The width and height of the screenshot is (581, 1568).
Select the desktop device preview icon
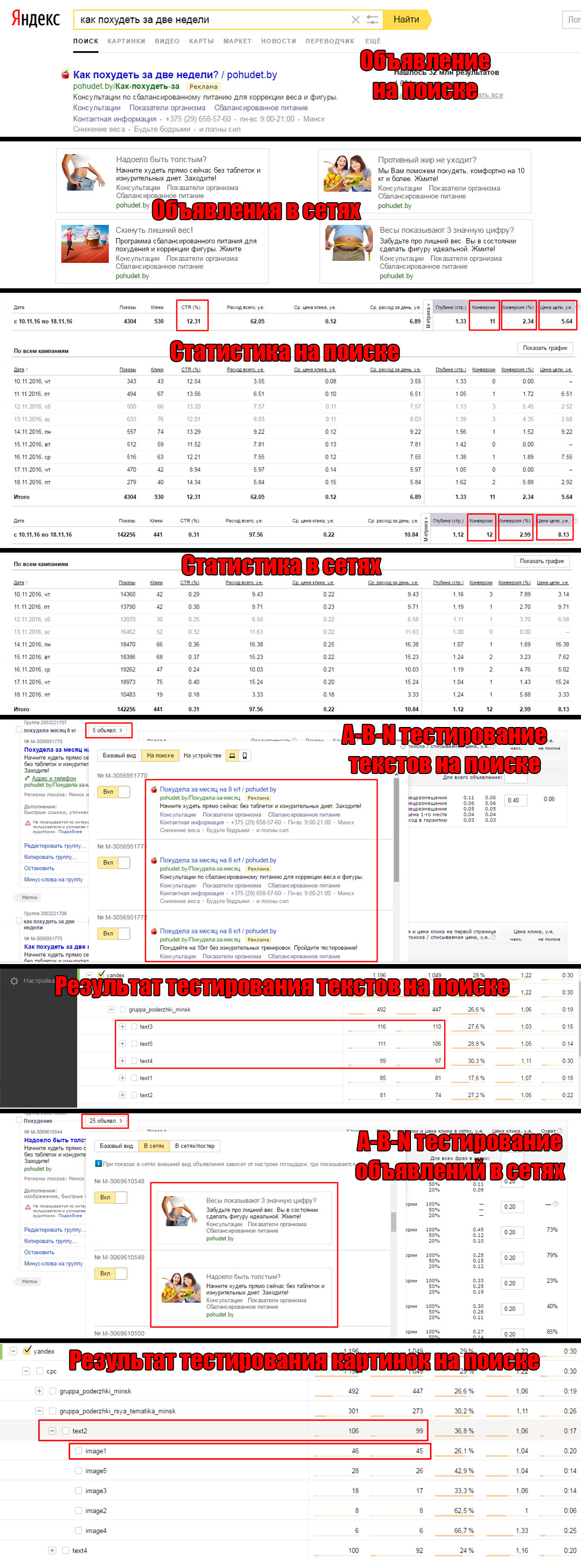point(232,755)
